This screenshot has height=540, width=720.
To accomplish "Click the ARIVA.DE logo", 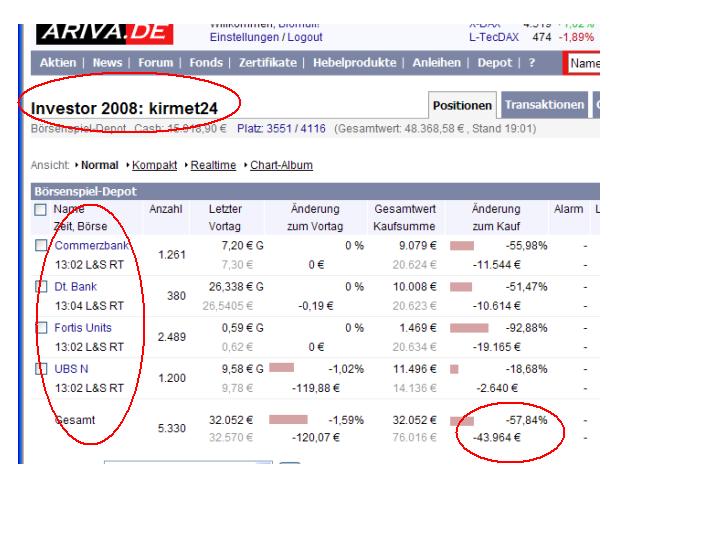I will [105, 34].
